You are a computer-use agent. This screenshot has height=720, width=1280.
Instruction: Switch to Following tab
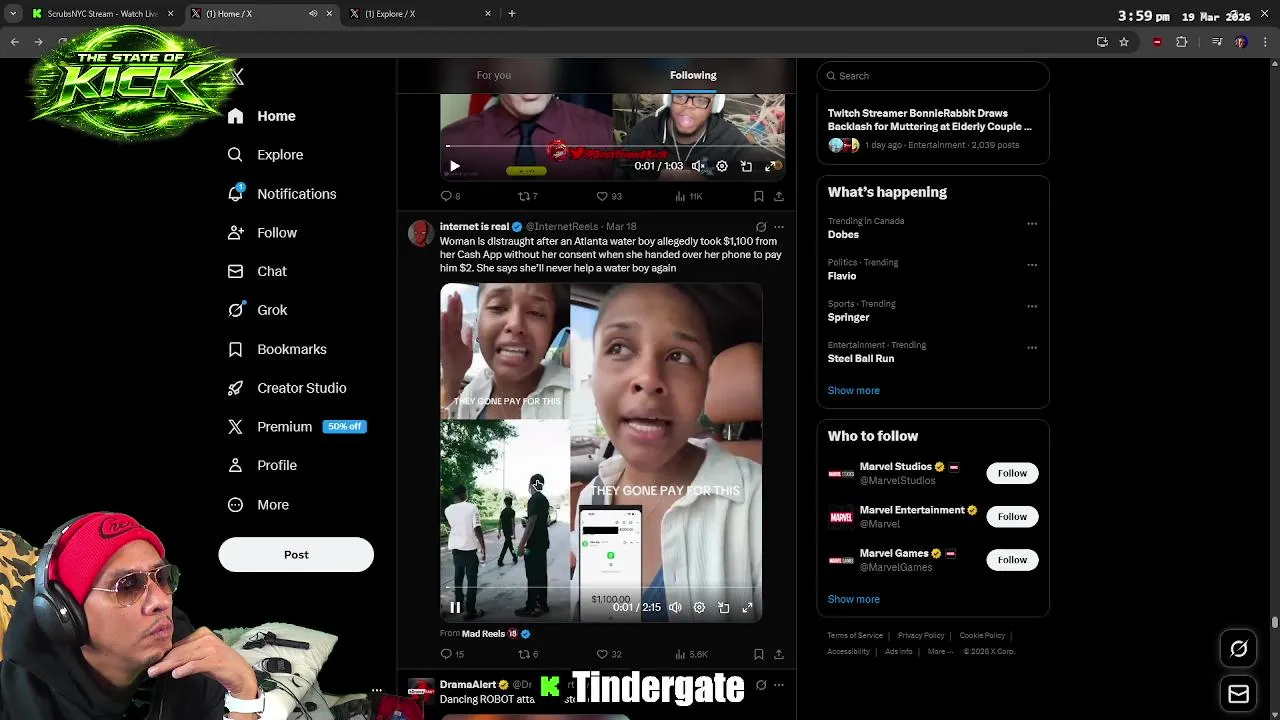(x=693, y=75)
